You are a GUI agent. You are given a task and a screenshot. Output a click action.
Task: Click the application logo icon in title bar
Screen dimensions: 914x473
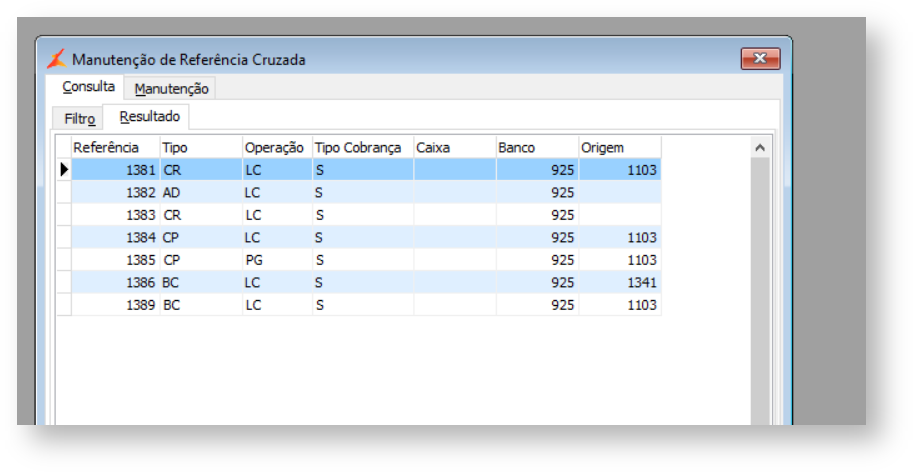[x=57, y=59]
